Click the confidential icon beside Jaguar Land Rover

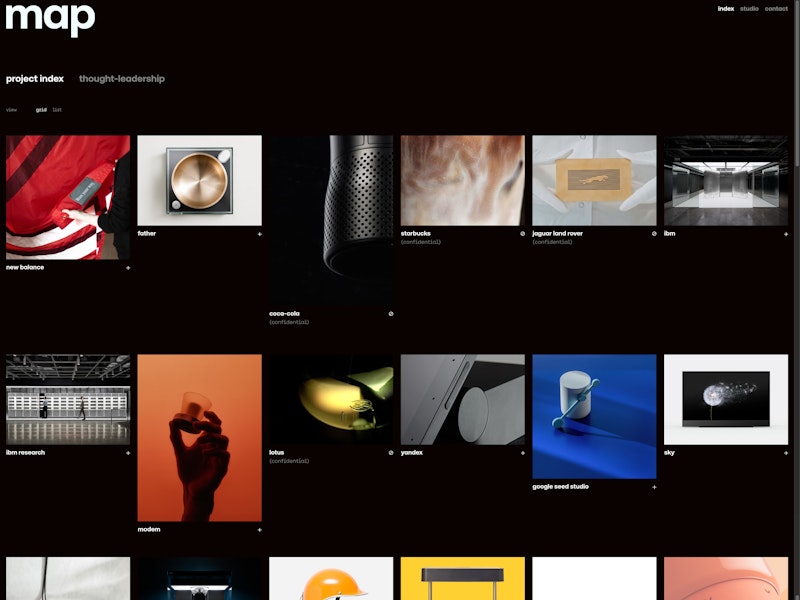[x=654, y=234]
